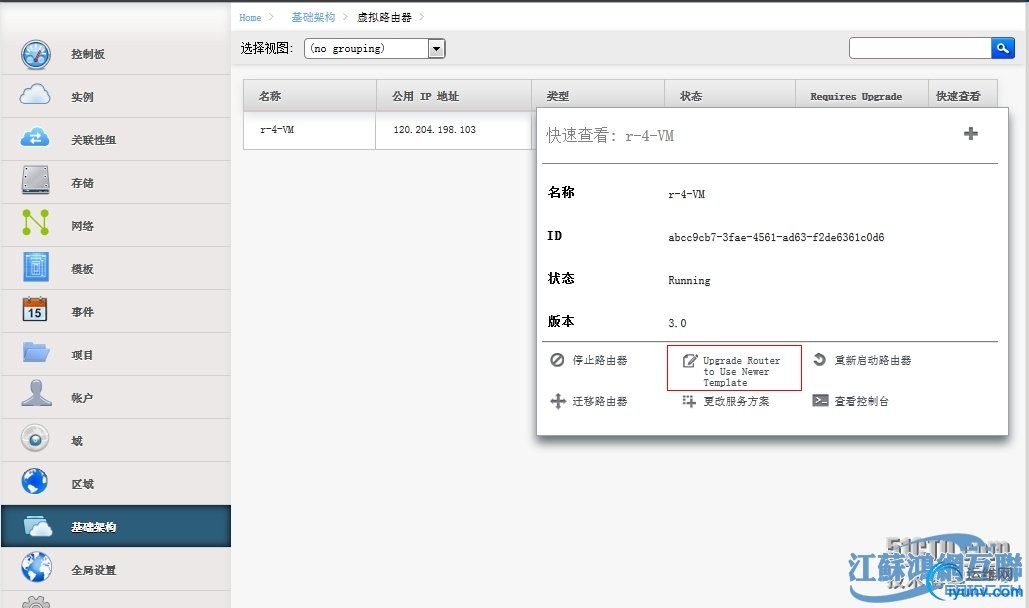The height and width of the screenshot is (608, 1029).
Task: Click the version value 3.0
Action: [677, 323]
